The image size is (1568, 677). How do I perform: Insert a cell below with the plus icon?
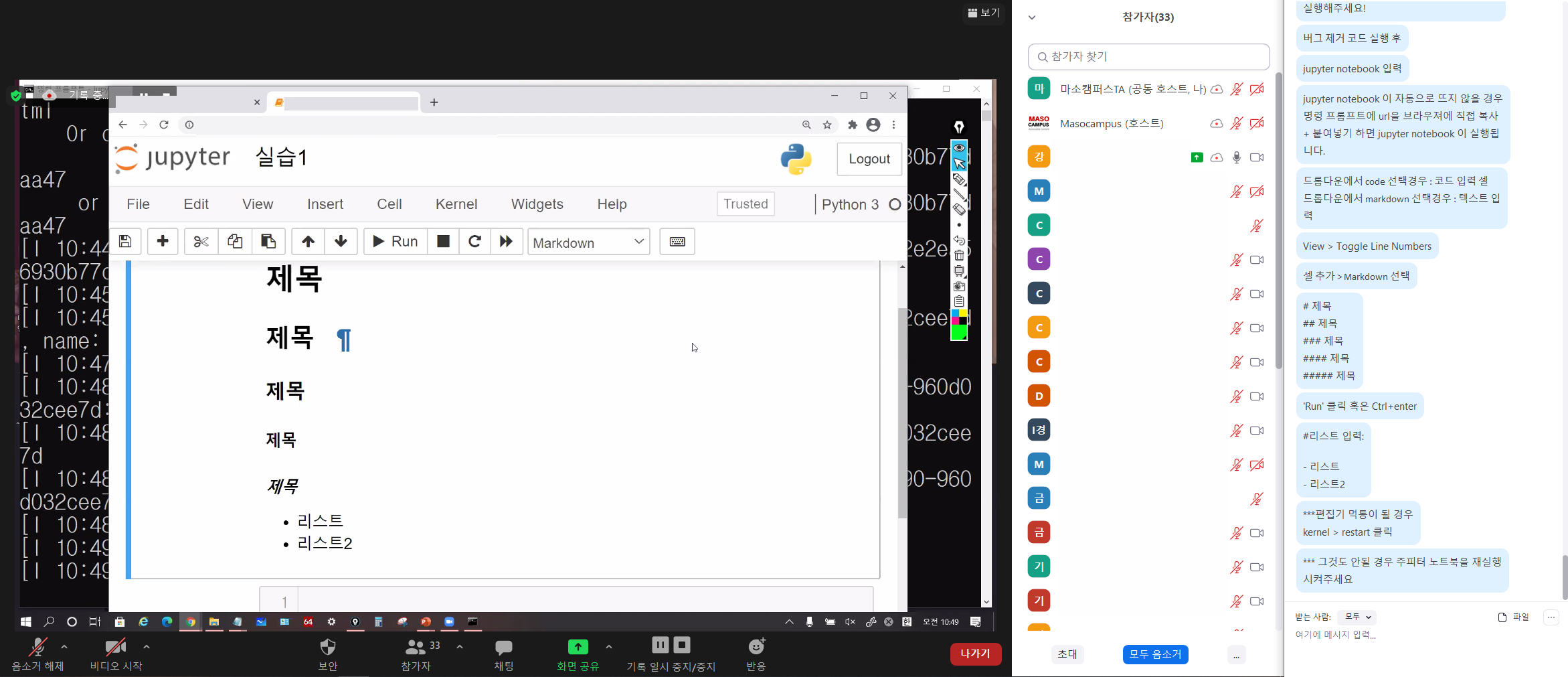tap(163, 242)
